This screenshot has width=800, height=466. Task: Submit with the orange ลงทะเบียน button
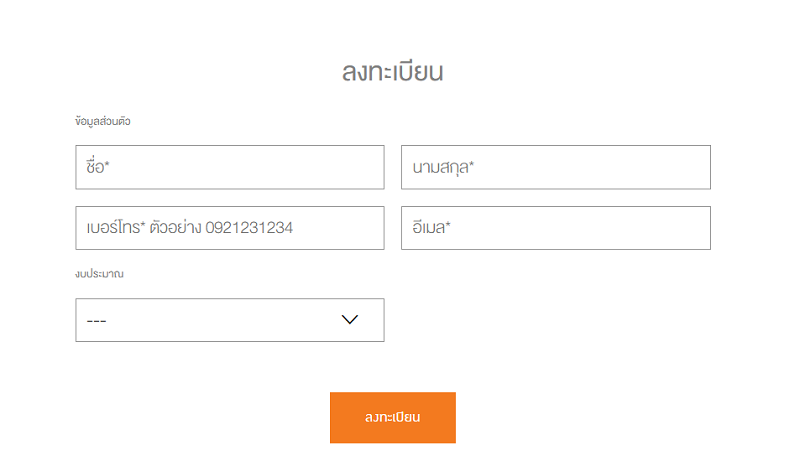[392, 418]
